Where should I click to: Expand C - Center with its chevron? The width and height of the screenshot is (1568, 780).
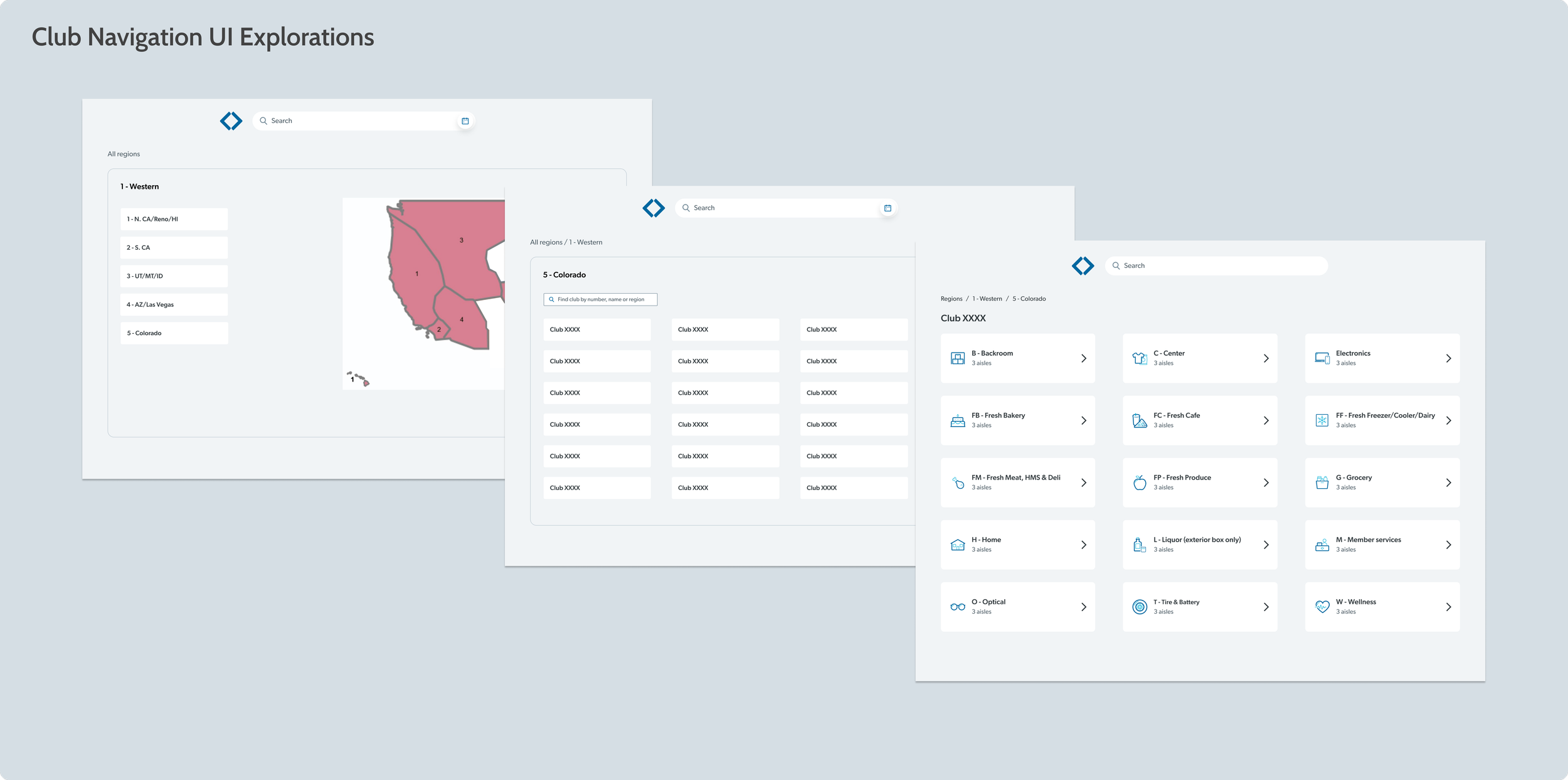click(x=1266, y=358)
